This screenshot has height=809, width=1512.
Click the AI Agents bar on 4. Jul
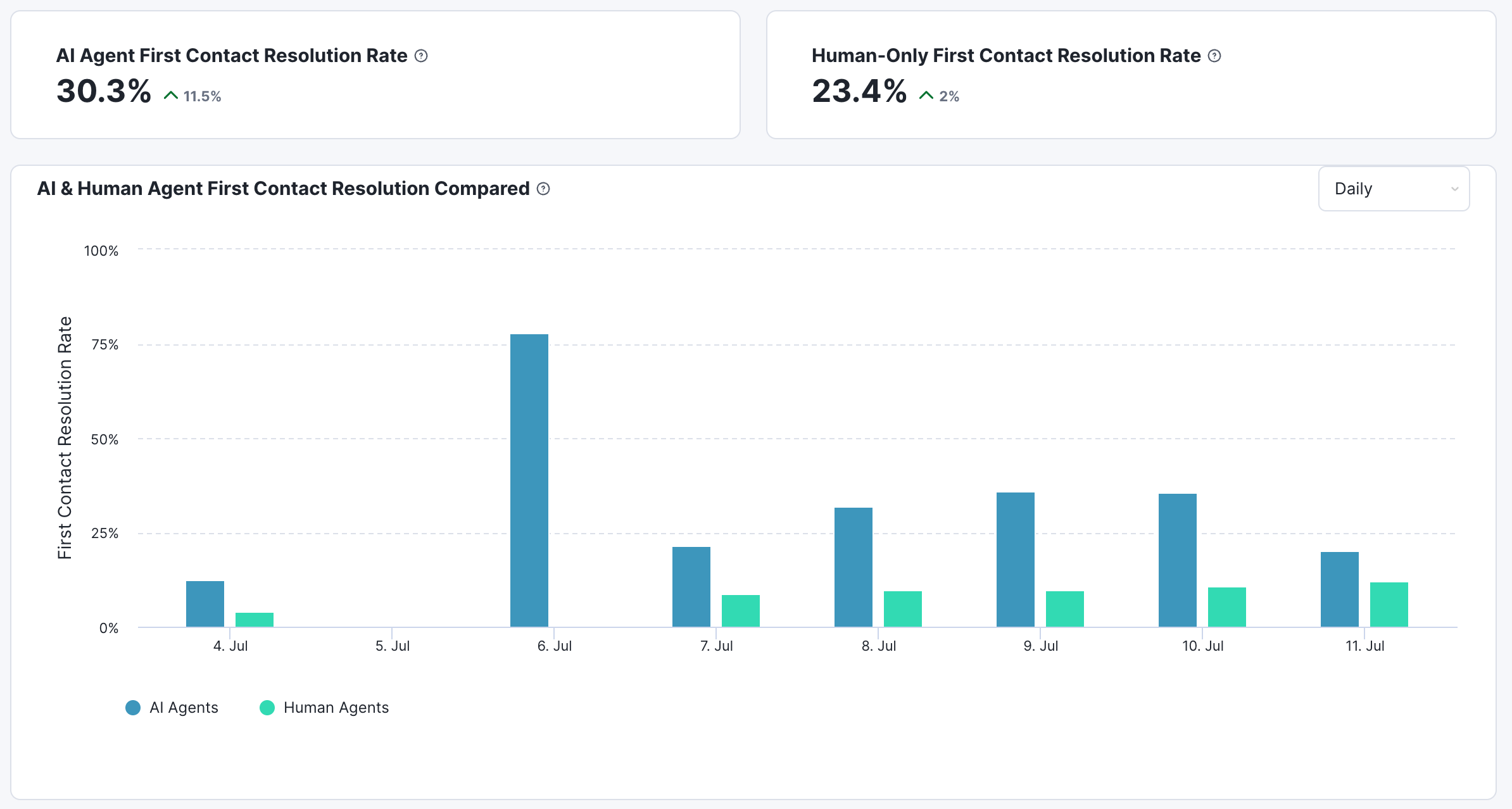205,604
